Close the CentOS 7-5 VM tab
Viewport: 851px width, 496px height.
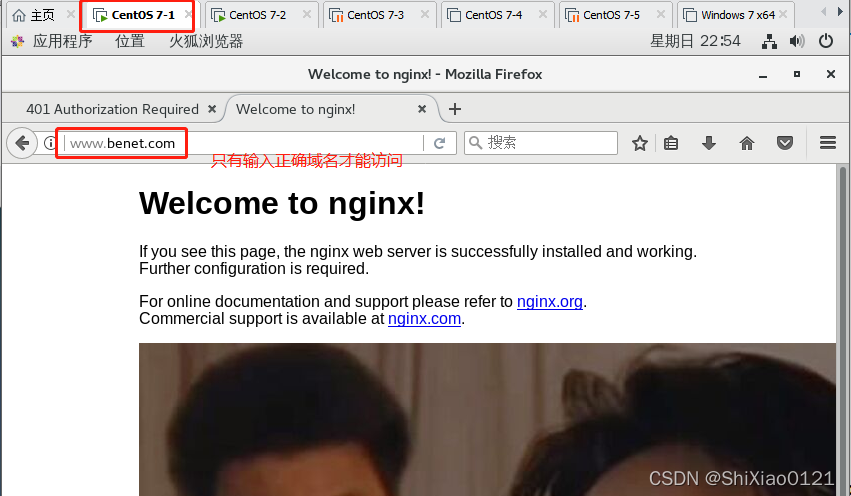click(661, 15)
